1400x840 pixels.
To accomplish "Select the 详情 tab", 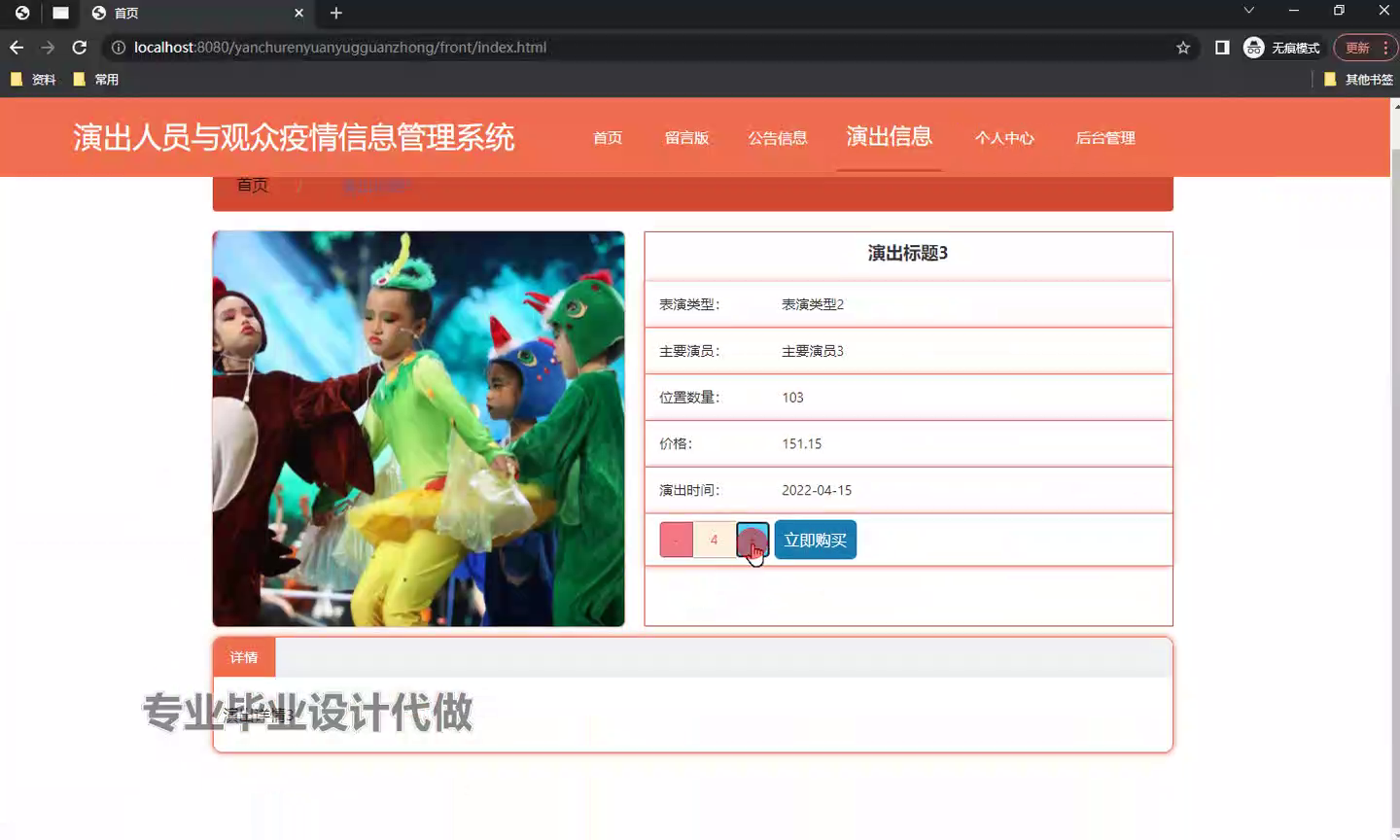I will point(244,657).
